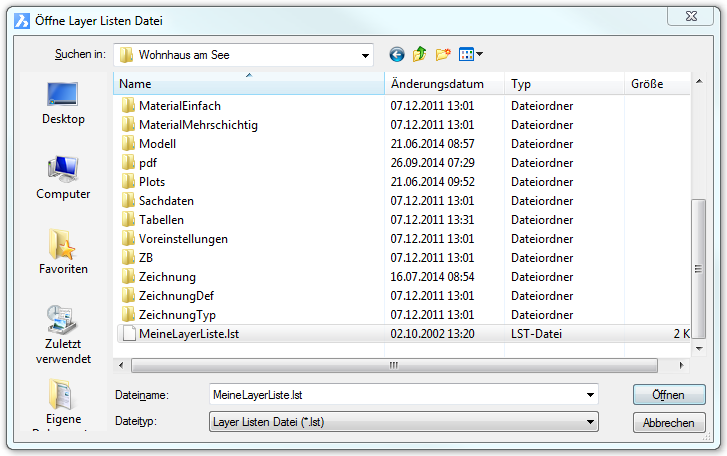
Task: Expand the Dateiname dropdown arrow
Action: tap(589, 395)
